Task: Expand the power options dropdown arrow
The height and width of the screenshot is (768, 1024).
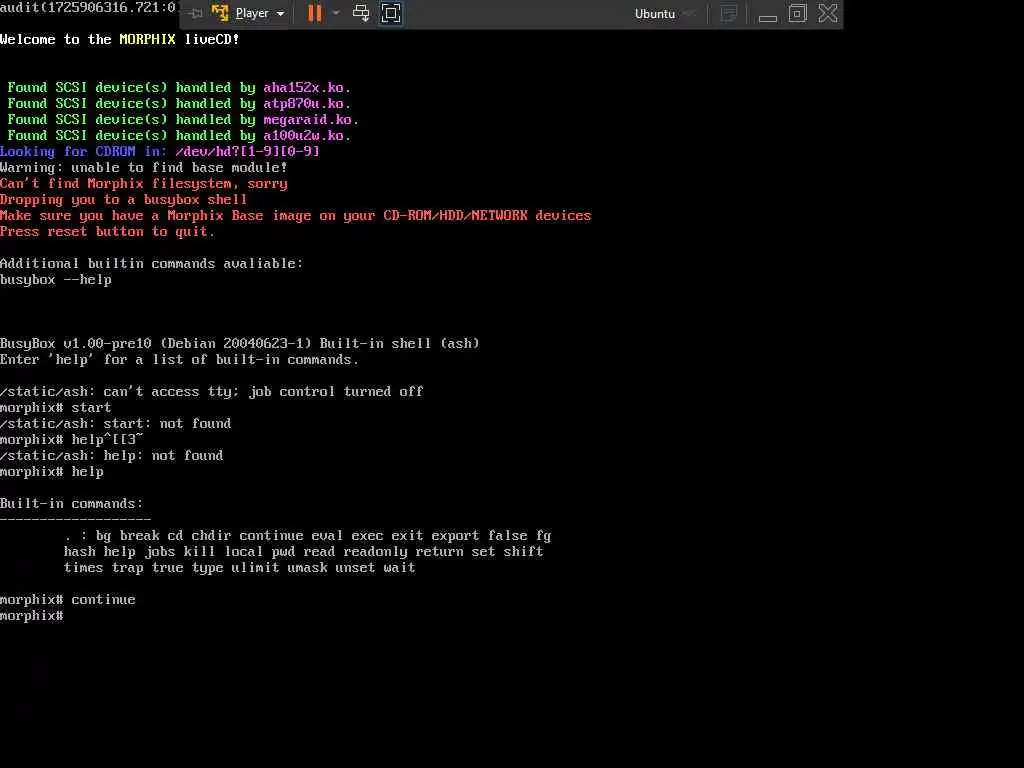Action: pyautogui.click(x=336, y=13)
